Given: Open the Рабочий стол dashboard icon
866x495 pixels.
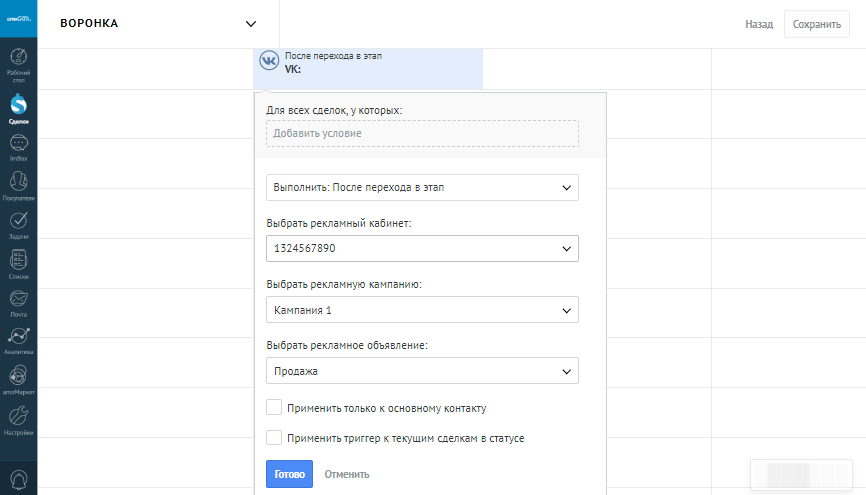Looking at the screenshot, I should tap(18, 62).
